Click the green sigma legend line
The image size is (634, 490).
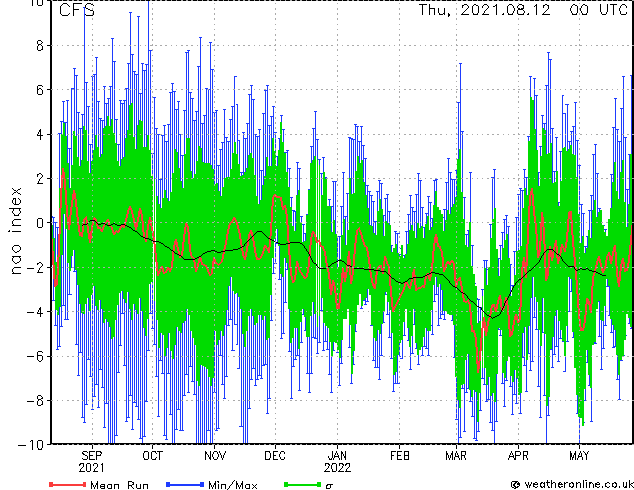coord(302,484)
